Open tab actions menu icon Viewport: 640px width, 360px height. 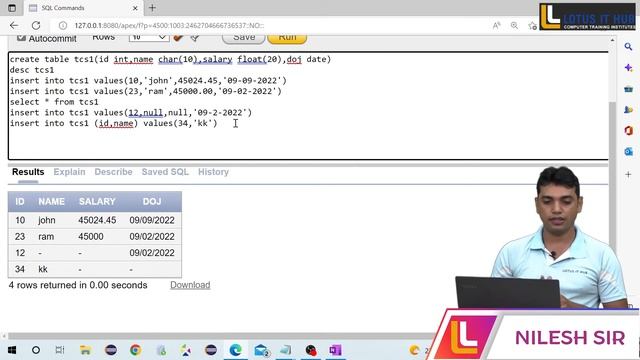[12, 8]
